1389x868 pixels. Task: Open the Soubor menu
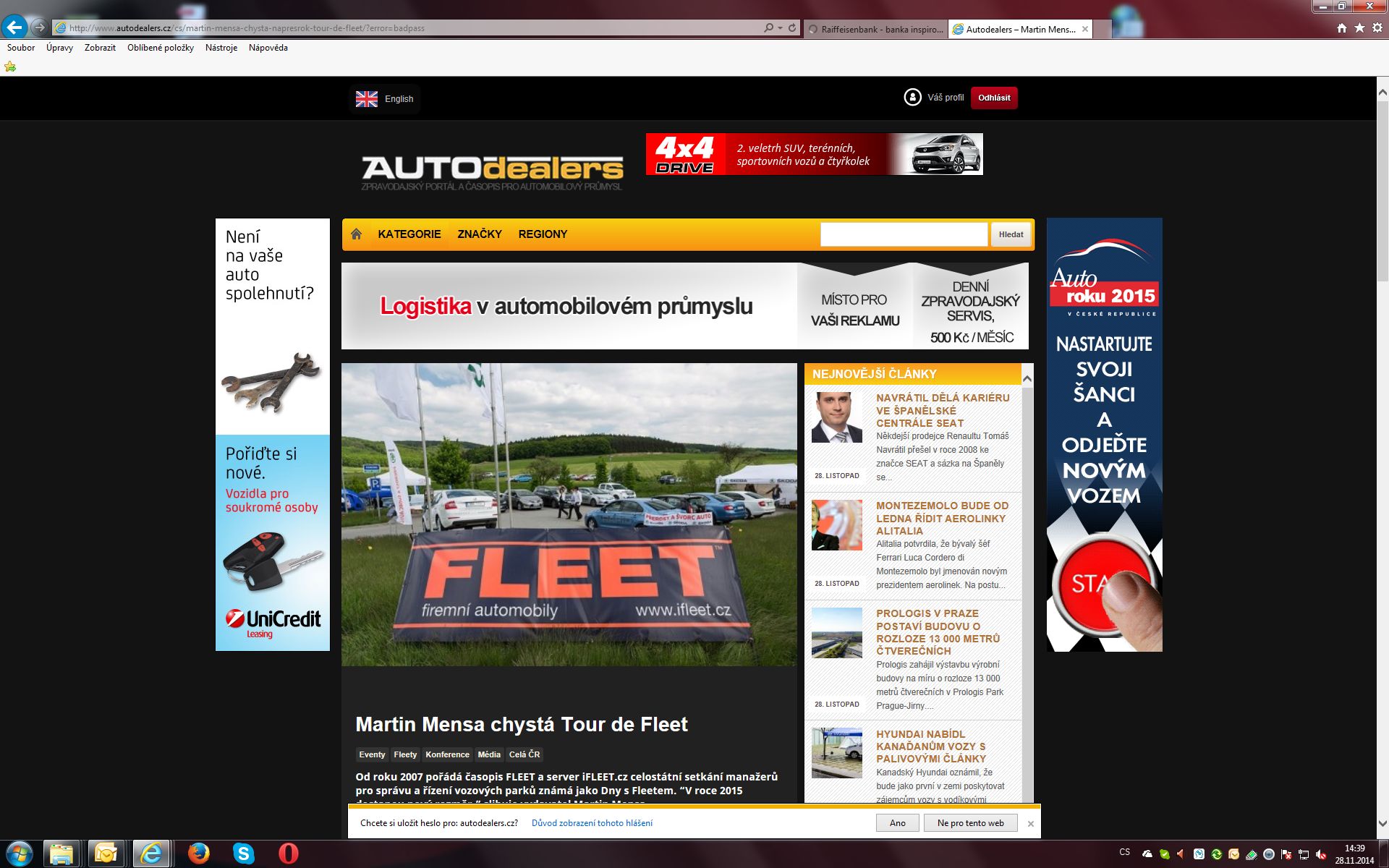pyautogui.click(x=21, y=48)
